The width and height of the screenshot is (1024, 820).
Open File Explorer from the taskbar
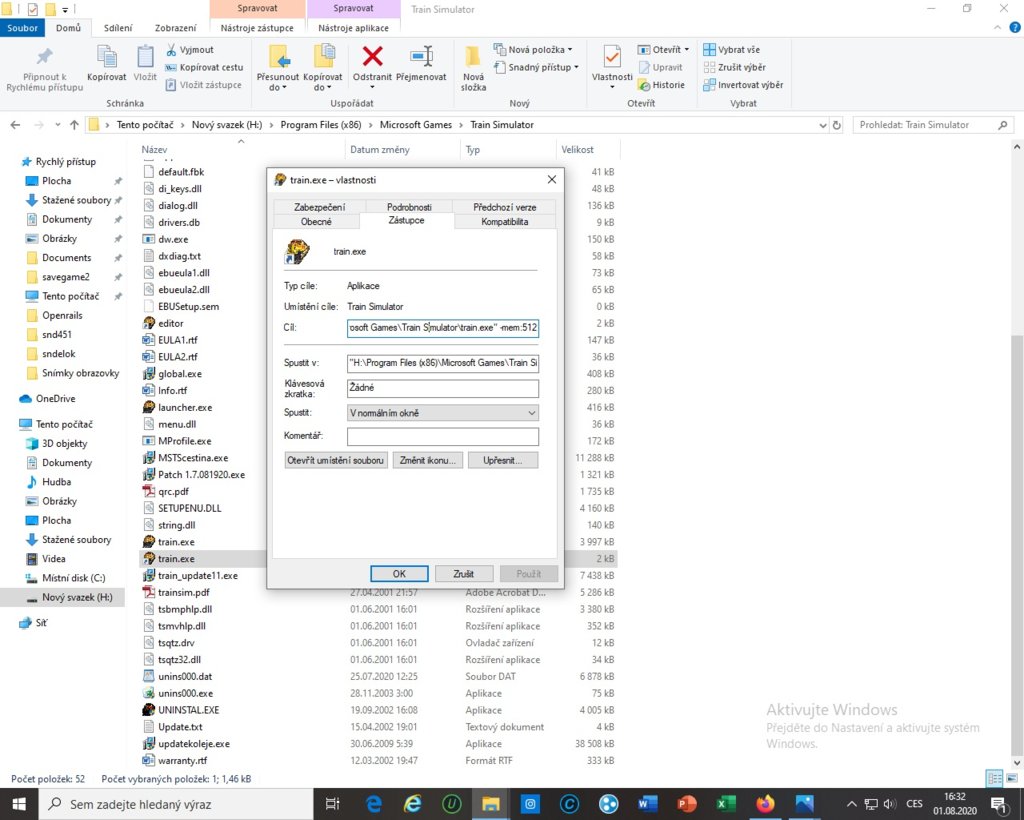pyautogui.click(x=491, y=803)
